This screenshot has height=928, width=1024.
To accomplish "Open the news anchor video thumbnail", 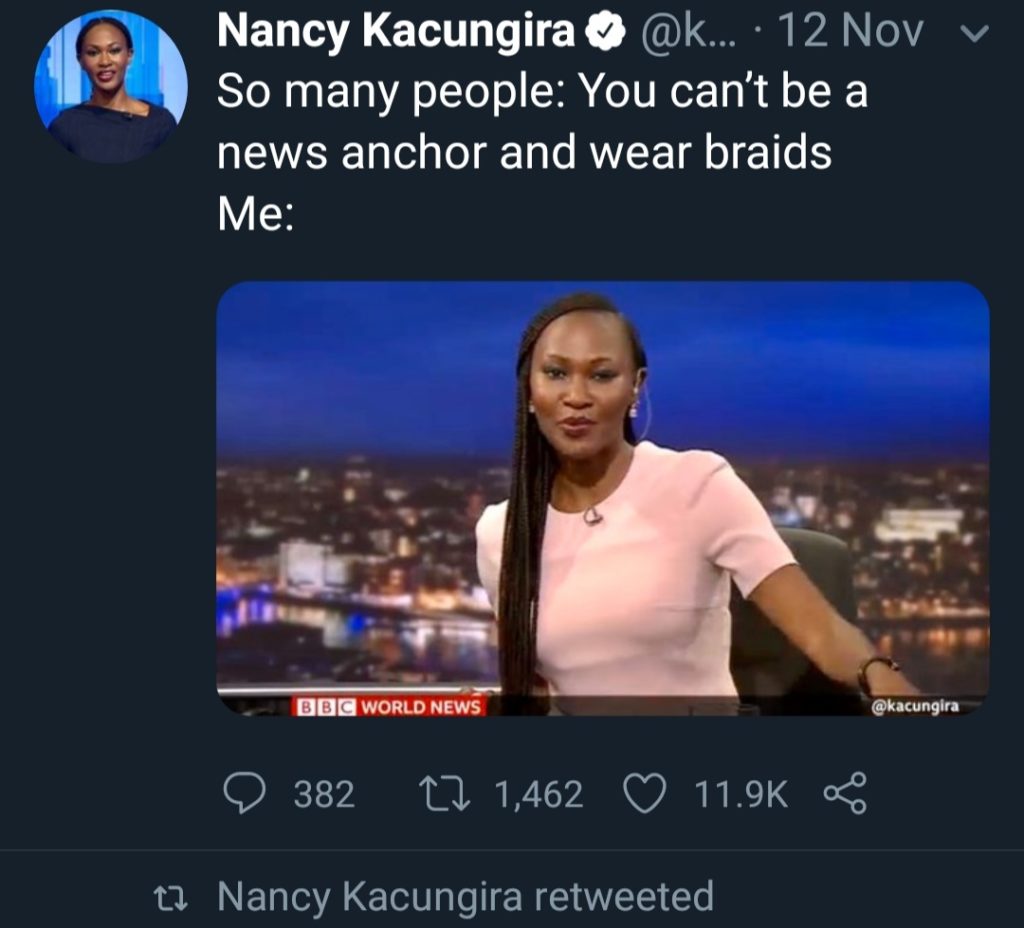I will 603,498.
